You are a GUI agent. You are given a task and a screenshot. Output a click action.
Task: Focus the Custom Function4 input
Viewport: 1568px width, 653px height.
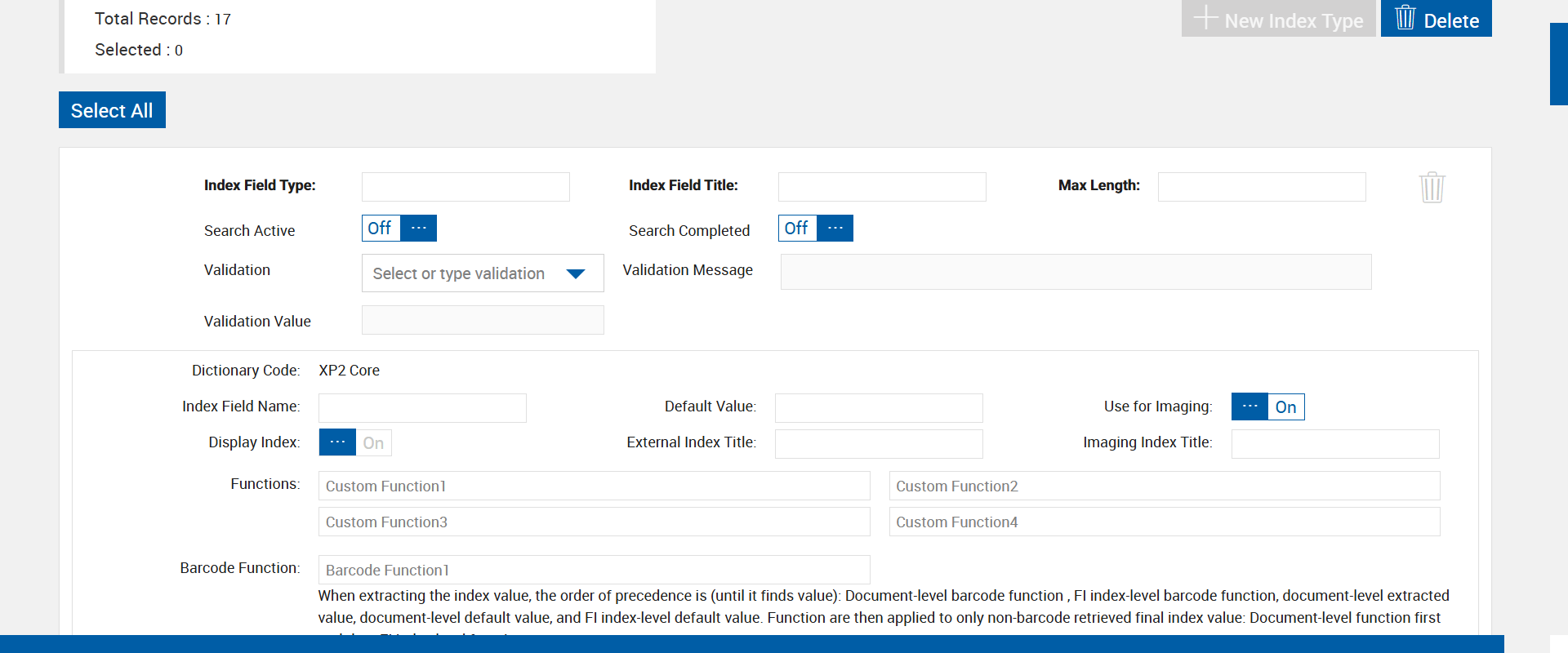point(1164,522)
